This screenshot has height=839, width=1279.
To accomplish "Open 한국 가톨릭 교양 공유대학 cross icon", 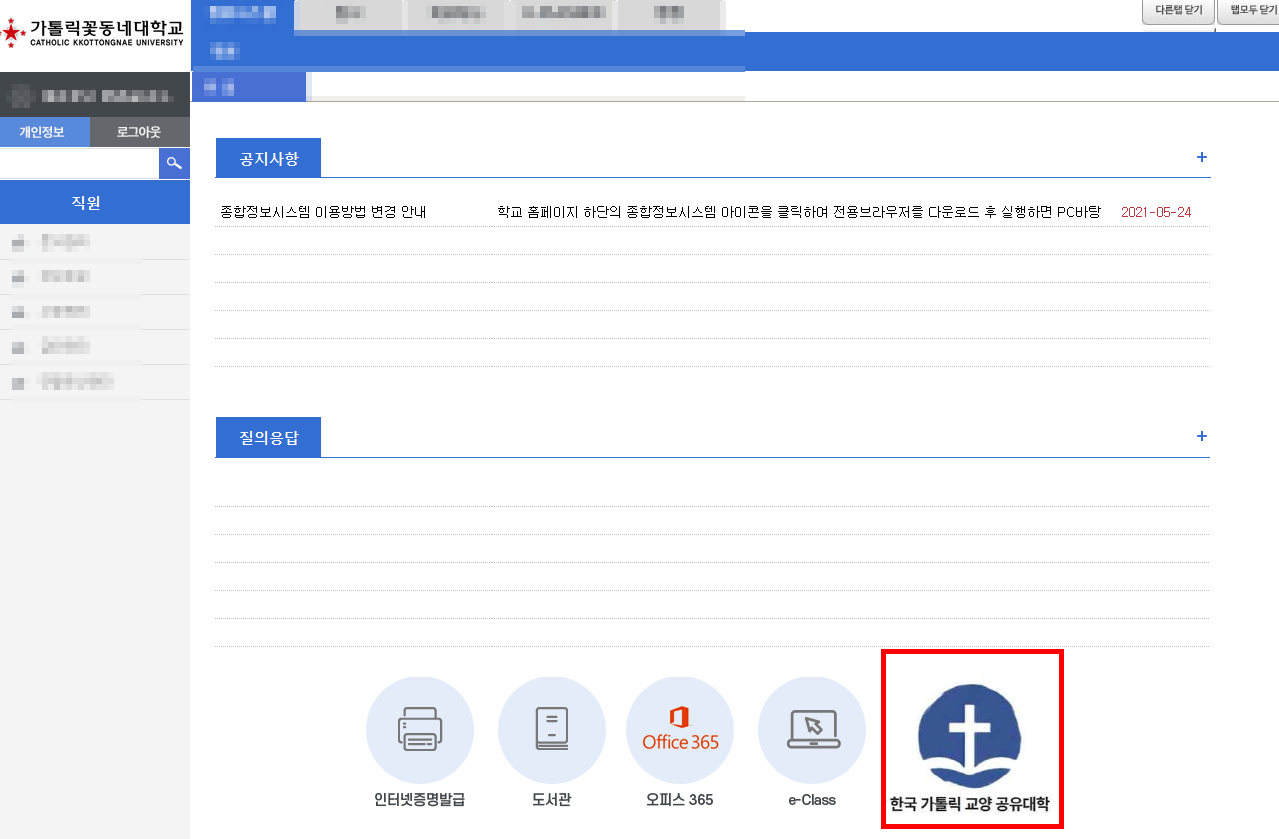I will click(x=970, y=735).
